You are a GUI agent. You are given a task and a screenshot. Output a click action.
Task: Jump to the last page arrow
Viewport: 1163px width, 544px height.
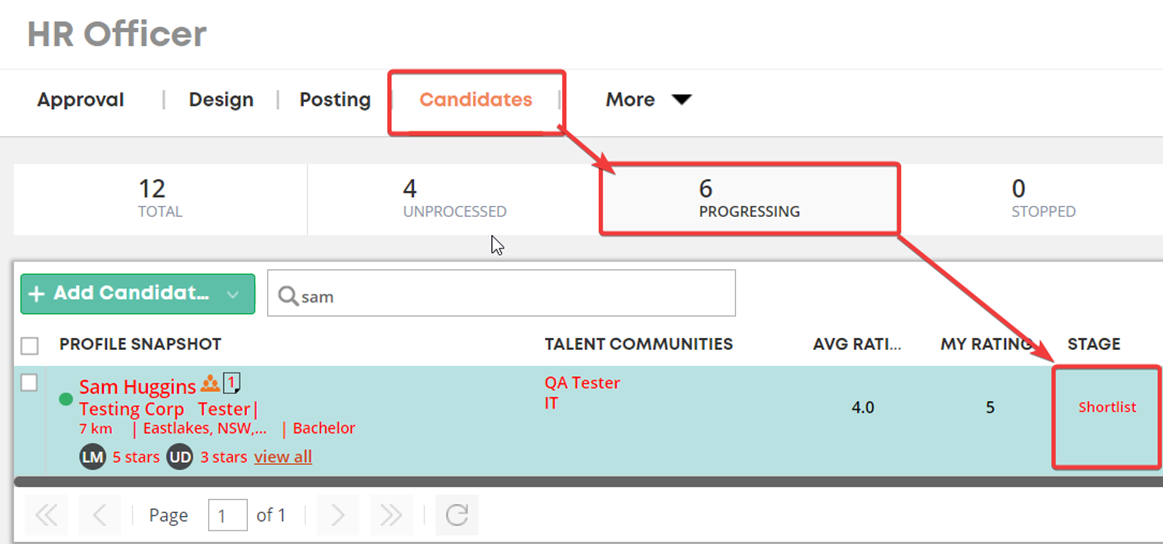[x=391, y=515]
